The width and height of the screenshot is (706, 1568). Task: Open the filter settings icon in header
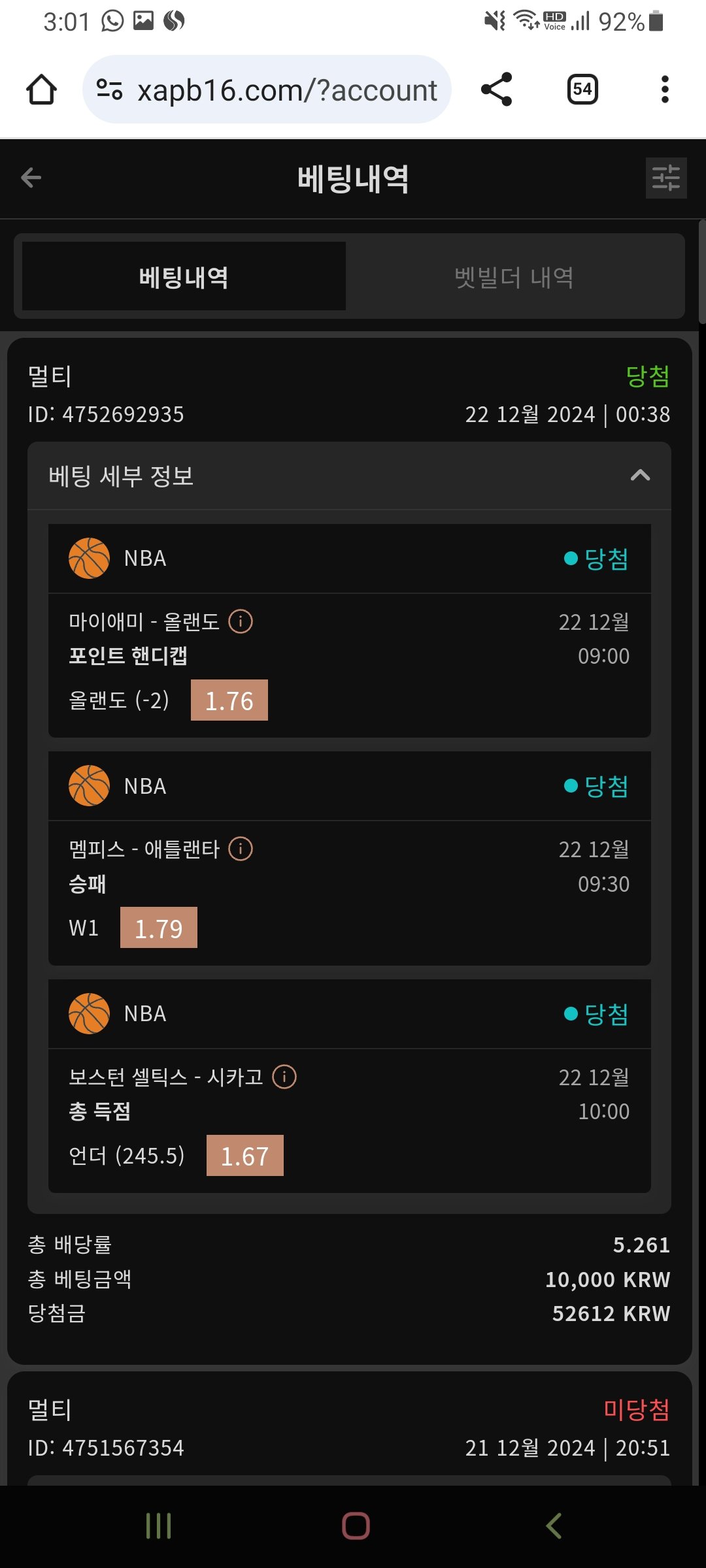click(x=665, y=178)
